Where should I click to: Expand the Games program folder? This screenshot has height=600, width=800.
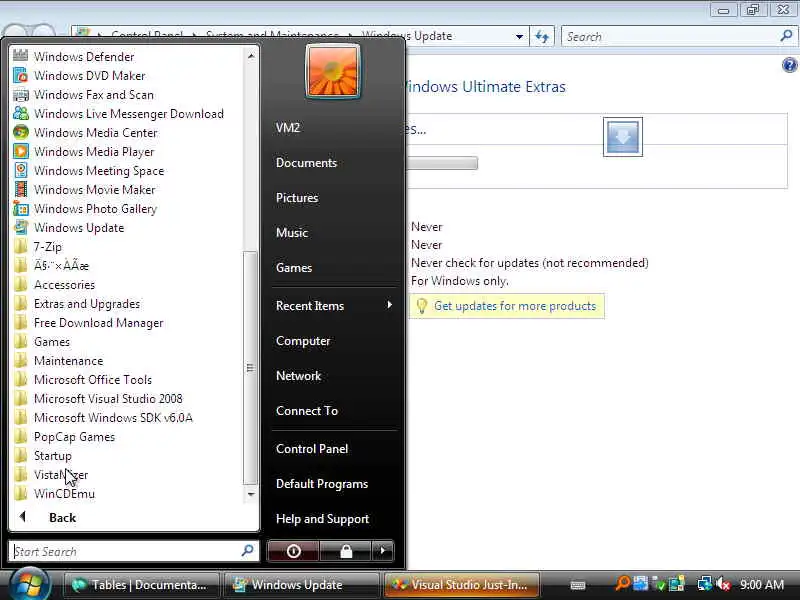(42, 342)
